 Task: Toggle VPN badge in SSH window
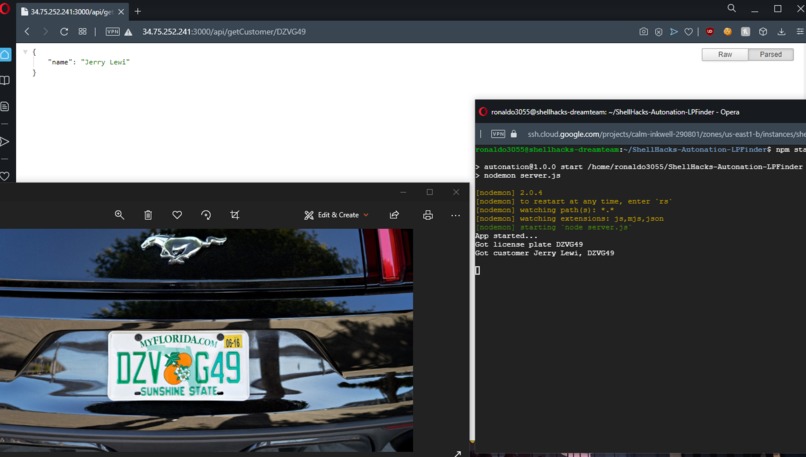coord(498,134)
